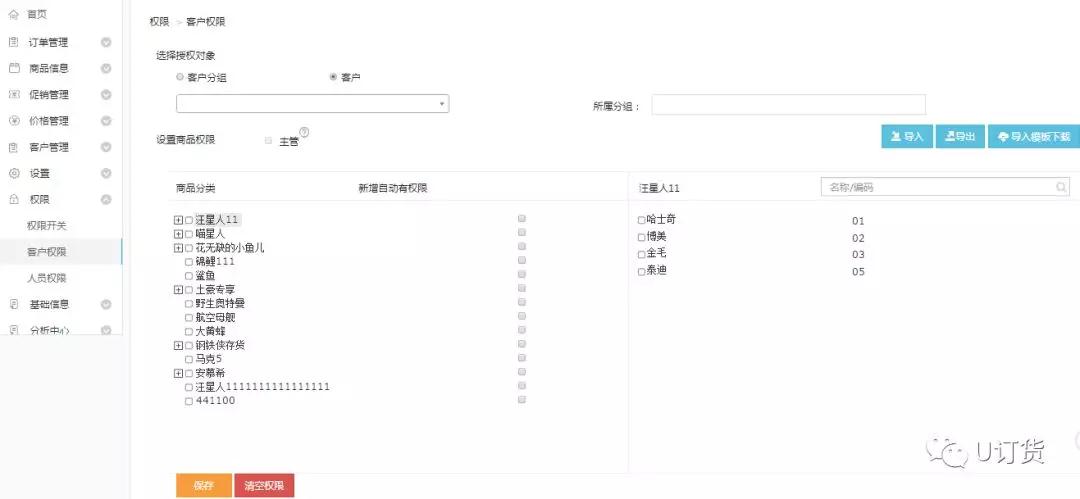
Task: Click the red 清空权限 button
Action: (x=264, y=485)
